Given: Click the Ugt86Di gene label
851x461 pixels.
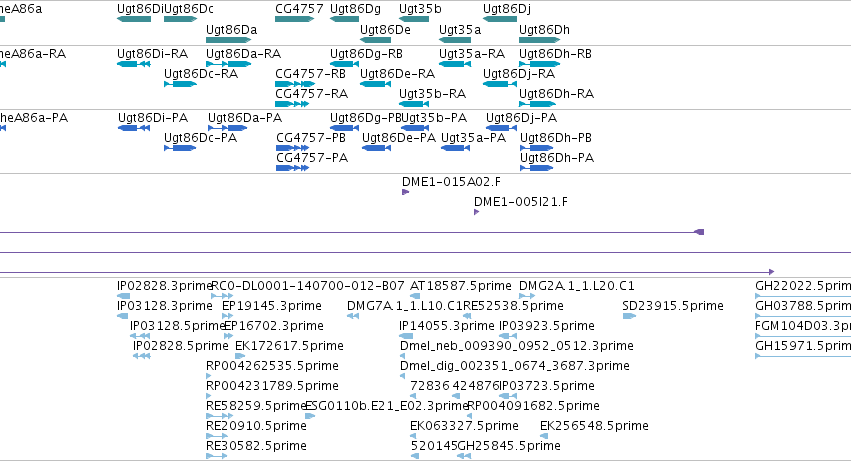Looking at the screenshot, I should (140, 9).
